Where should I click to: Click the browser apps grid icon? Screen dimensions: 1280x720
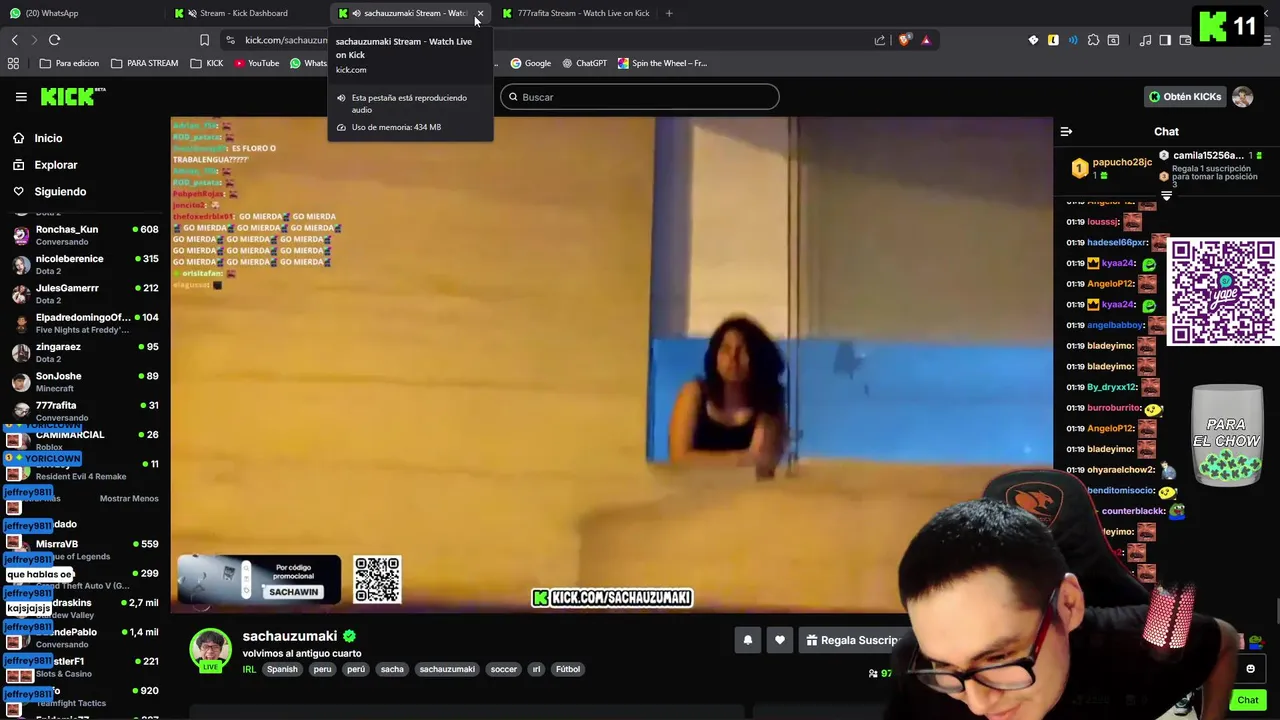pos(13,63)
